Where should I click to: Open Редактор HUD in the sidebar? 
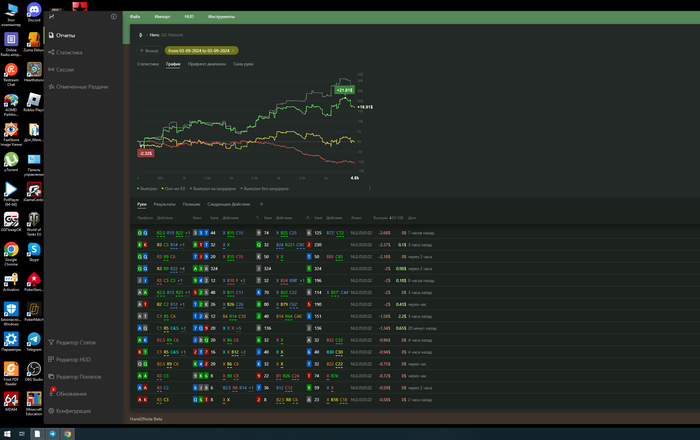[74, 359]
